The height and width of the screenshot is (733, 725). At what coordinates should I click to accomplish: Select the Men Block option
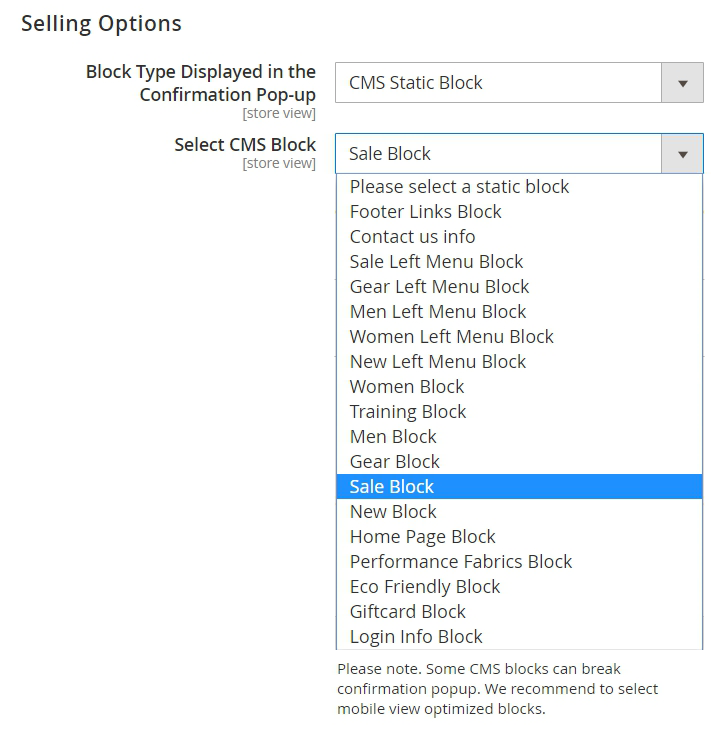[393, 437]
